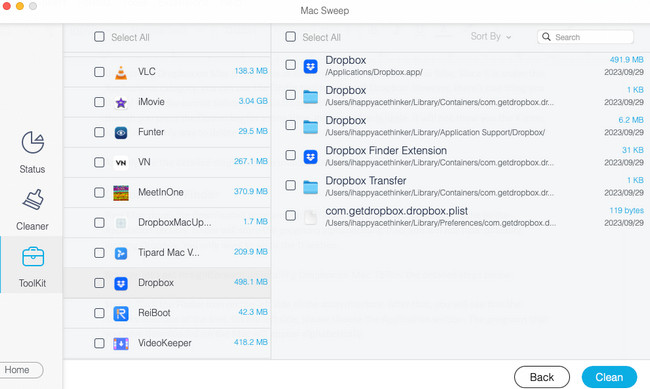This screenshot has height=389, width=650.
Task: Tick the com.getdropbox.dropbox.plist checkbox
Action: (291, 215)
